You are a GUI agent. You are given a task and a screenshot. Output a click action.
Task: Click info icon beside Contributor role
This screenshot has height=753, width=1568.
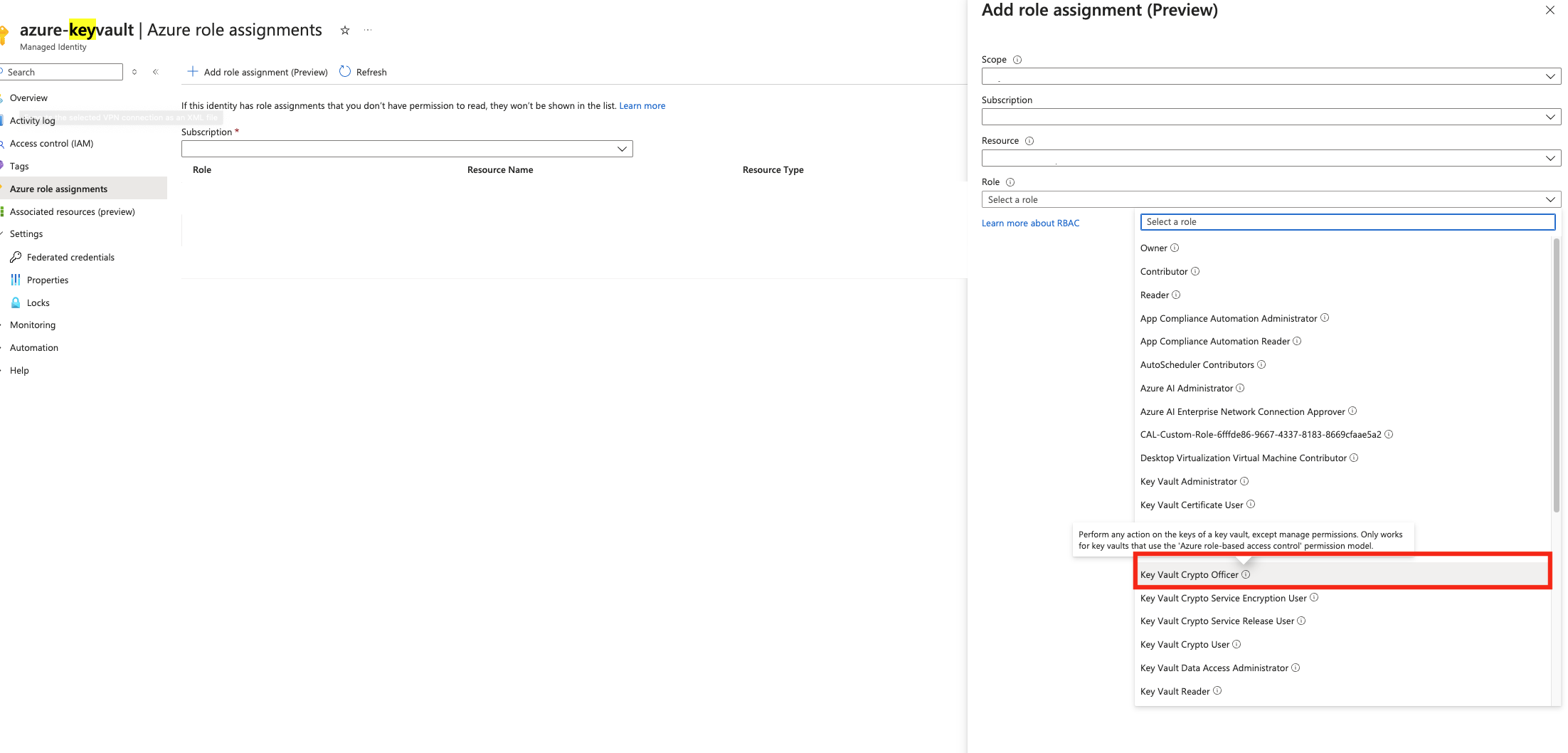(x=1195, y=271)
